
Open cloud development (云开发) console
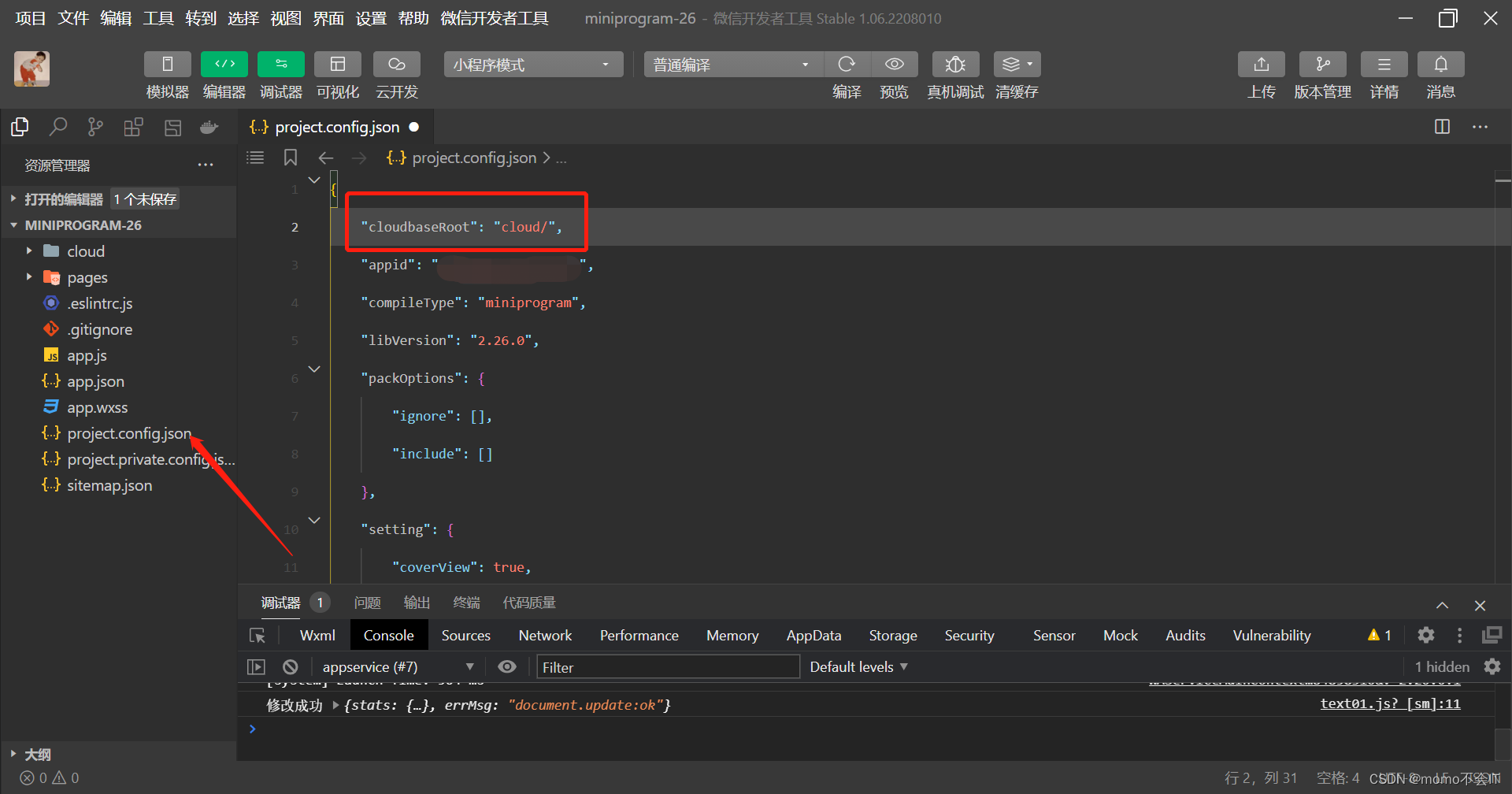point(397,65)
